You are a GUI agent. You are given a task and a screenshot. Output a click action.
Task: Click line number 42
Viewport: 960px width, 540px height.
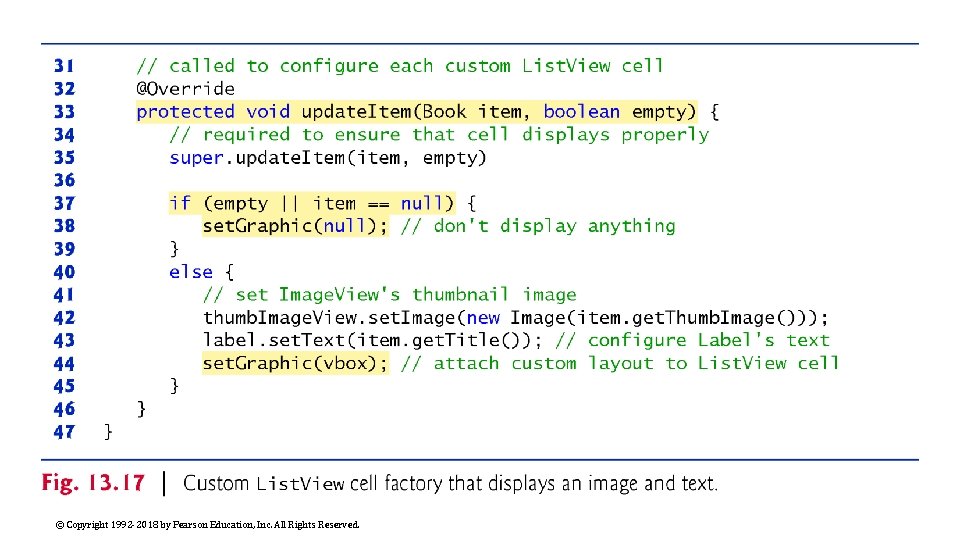64,318
